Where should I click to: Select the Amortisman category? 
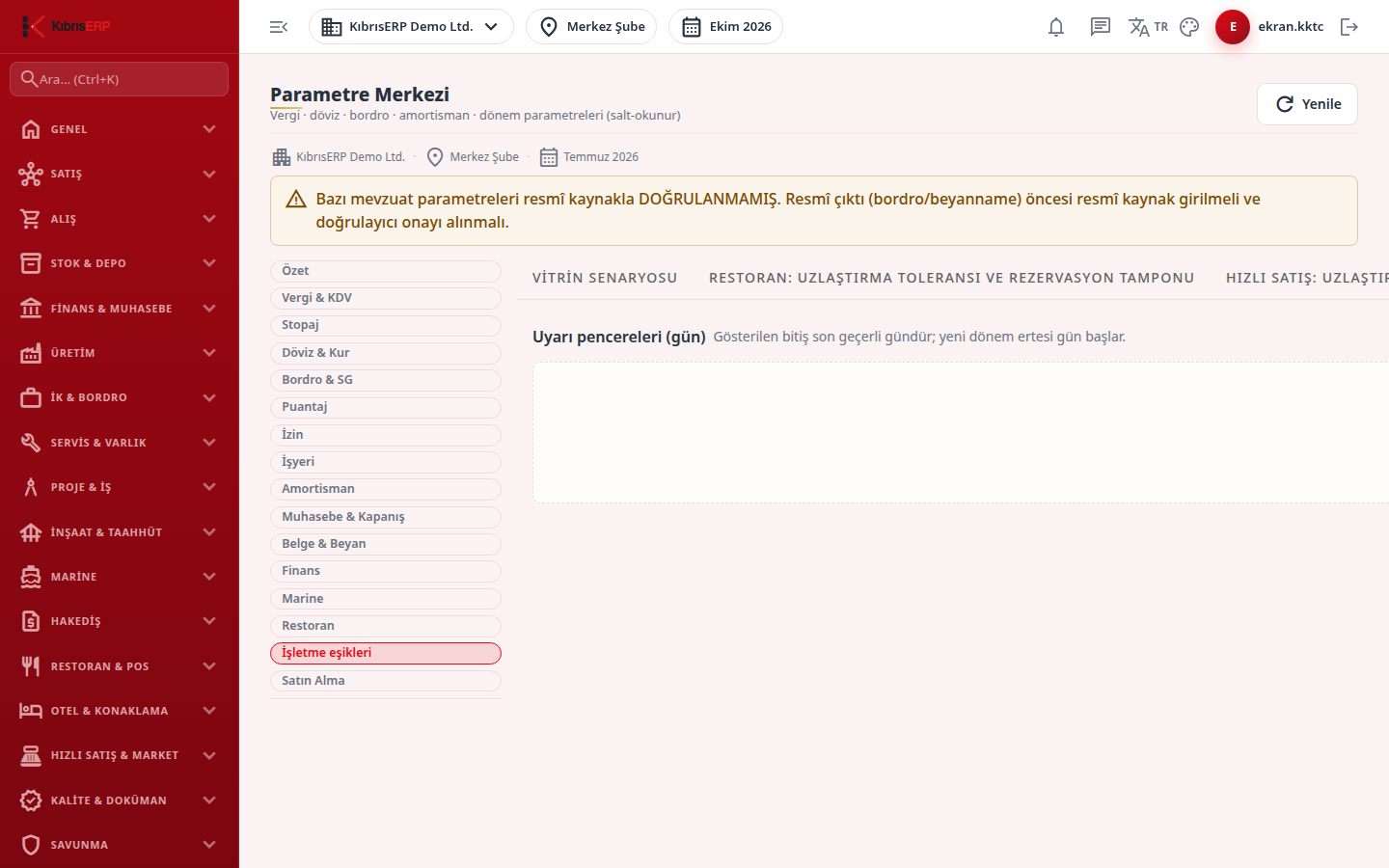click(x=386, y=489)
